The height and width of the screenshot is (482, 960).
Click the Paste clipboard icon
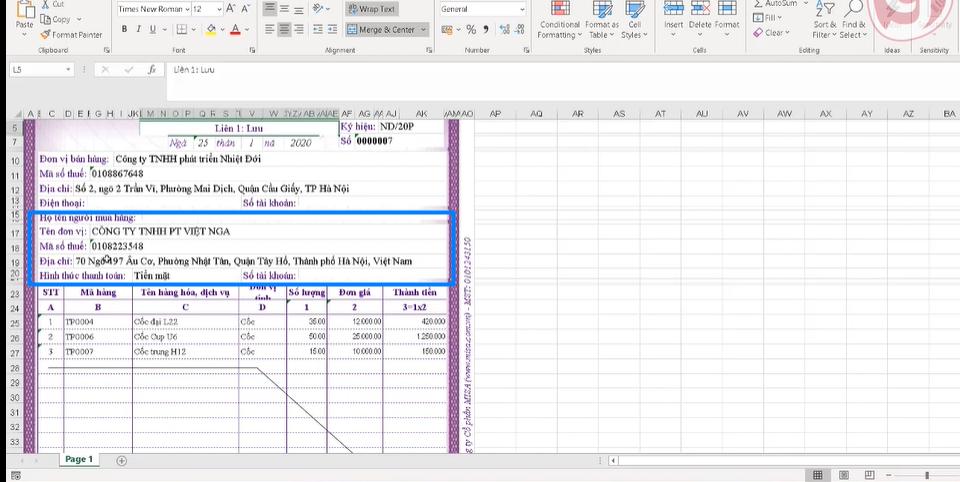[24, 10]
